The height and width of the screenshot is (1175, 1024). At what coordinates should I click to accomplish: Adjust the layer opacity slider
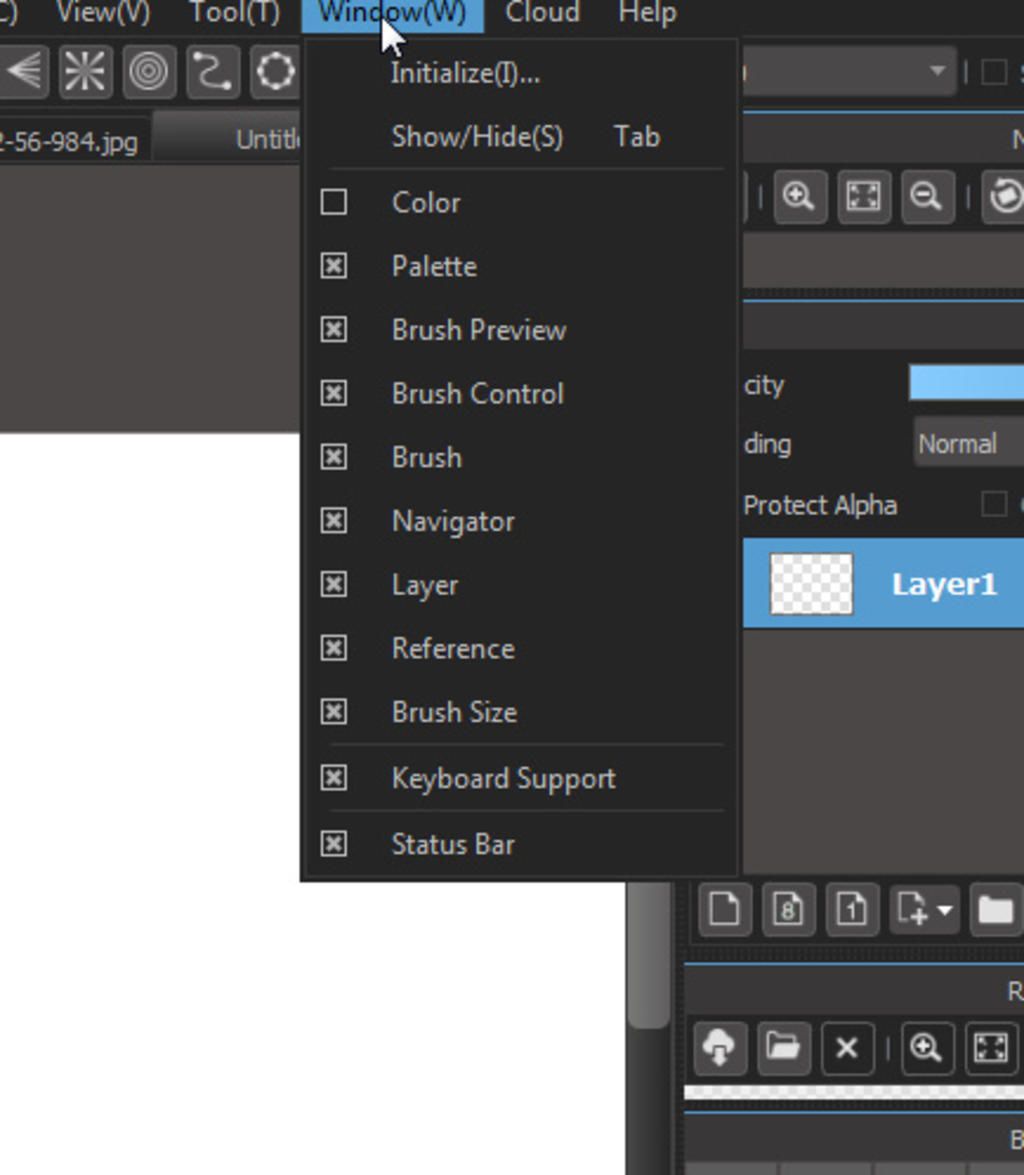(x=966, y=383)
